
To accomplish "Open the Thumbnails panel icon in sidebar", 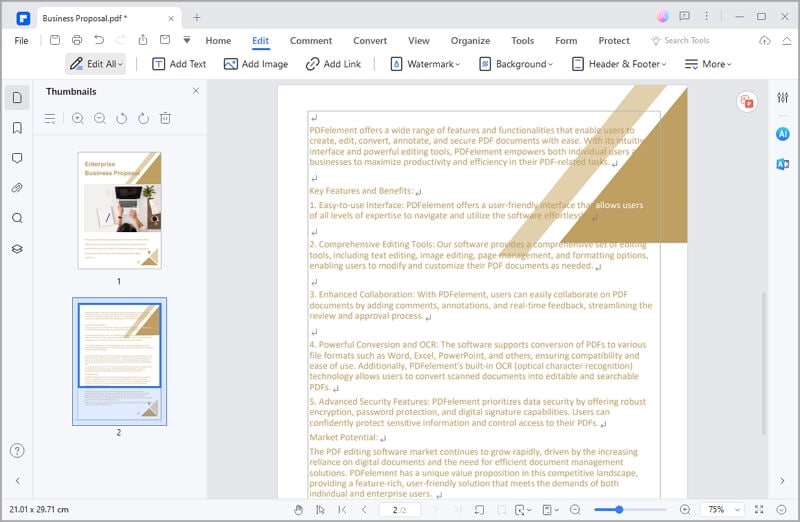I will (x=17, y=97).
